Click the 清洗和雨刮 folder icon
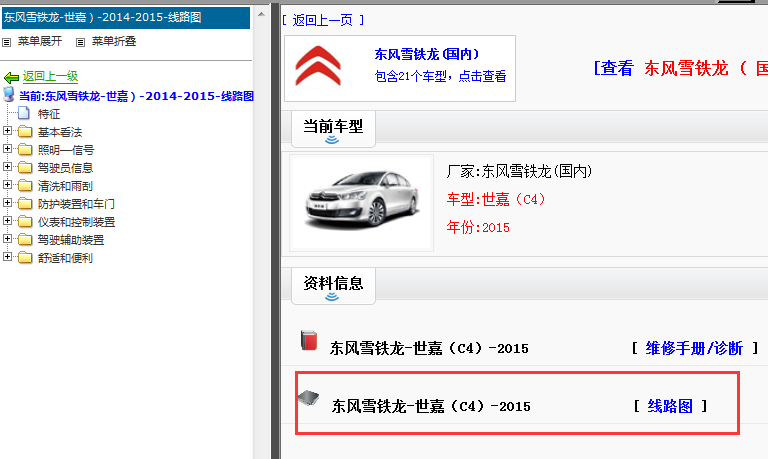This screenshot has width=768, height=459. (25, 186)
